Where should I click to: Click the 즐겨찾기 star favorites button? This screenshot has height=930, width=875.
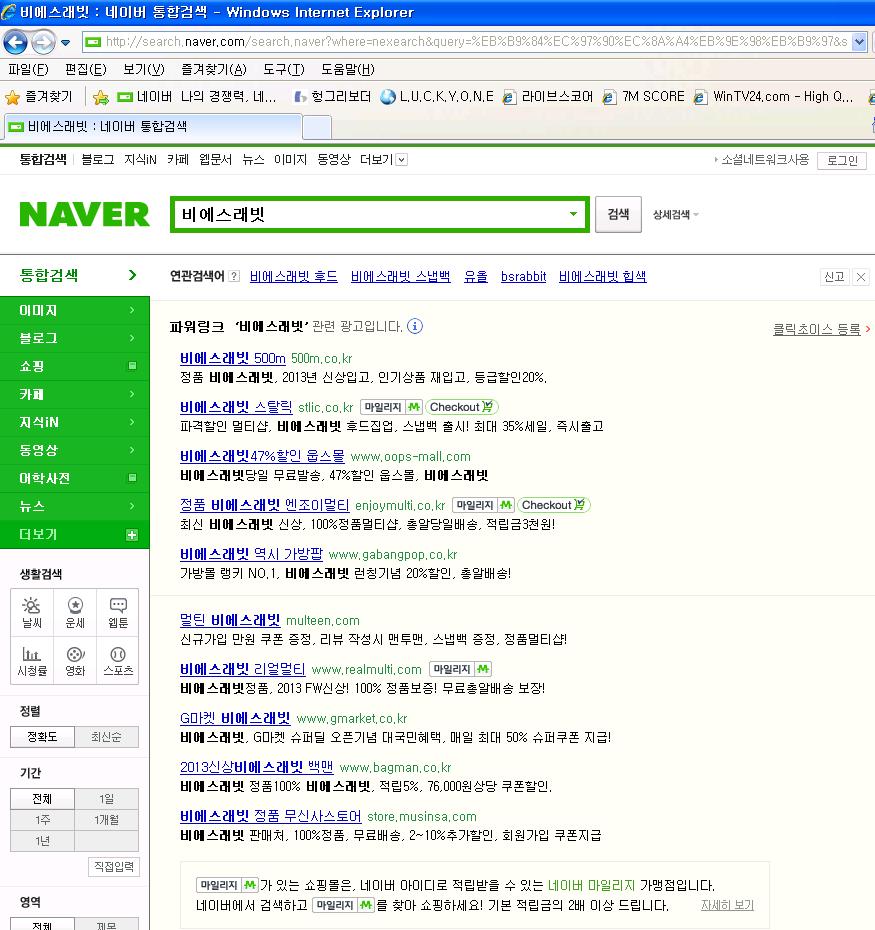click(39, 97)
